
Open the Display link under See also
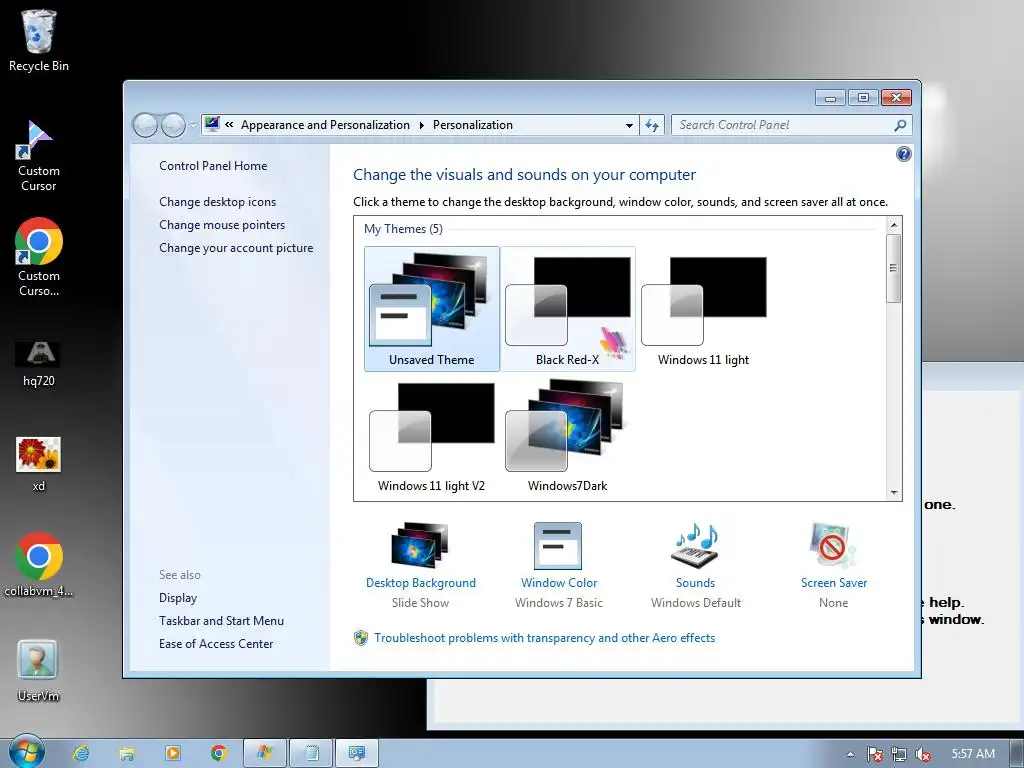pos(178,598)
